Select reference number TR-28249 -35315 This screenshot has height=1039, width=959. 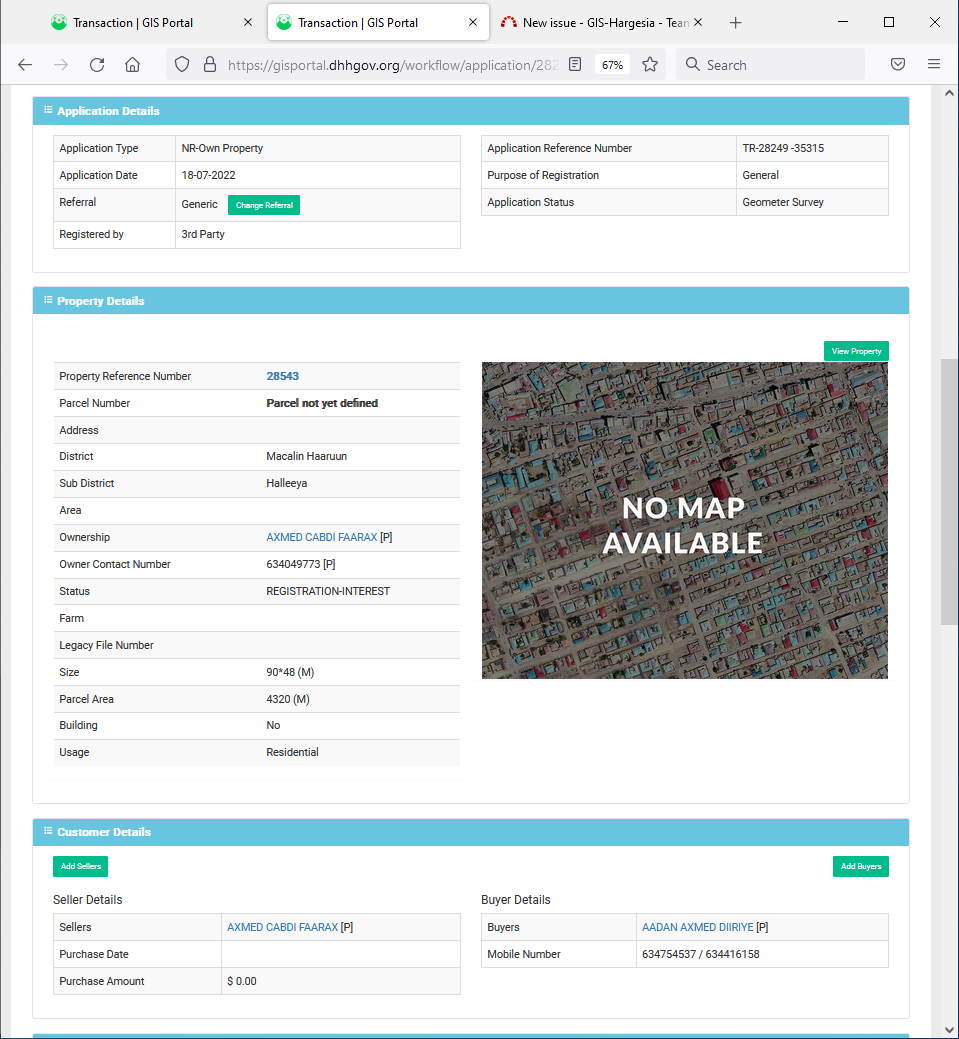783,148
